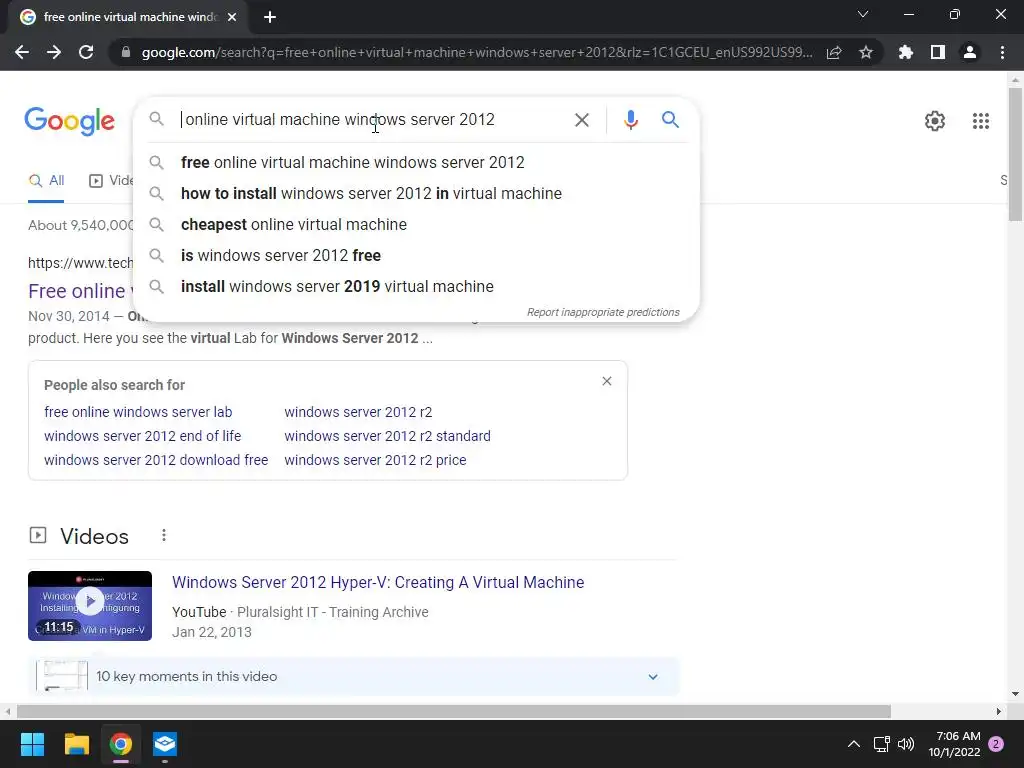Click the horizontal scrollbar at page bottom

coord(453,711)
